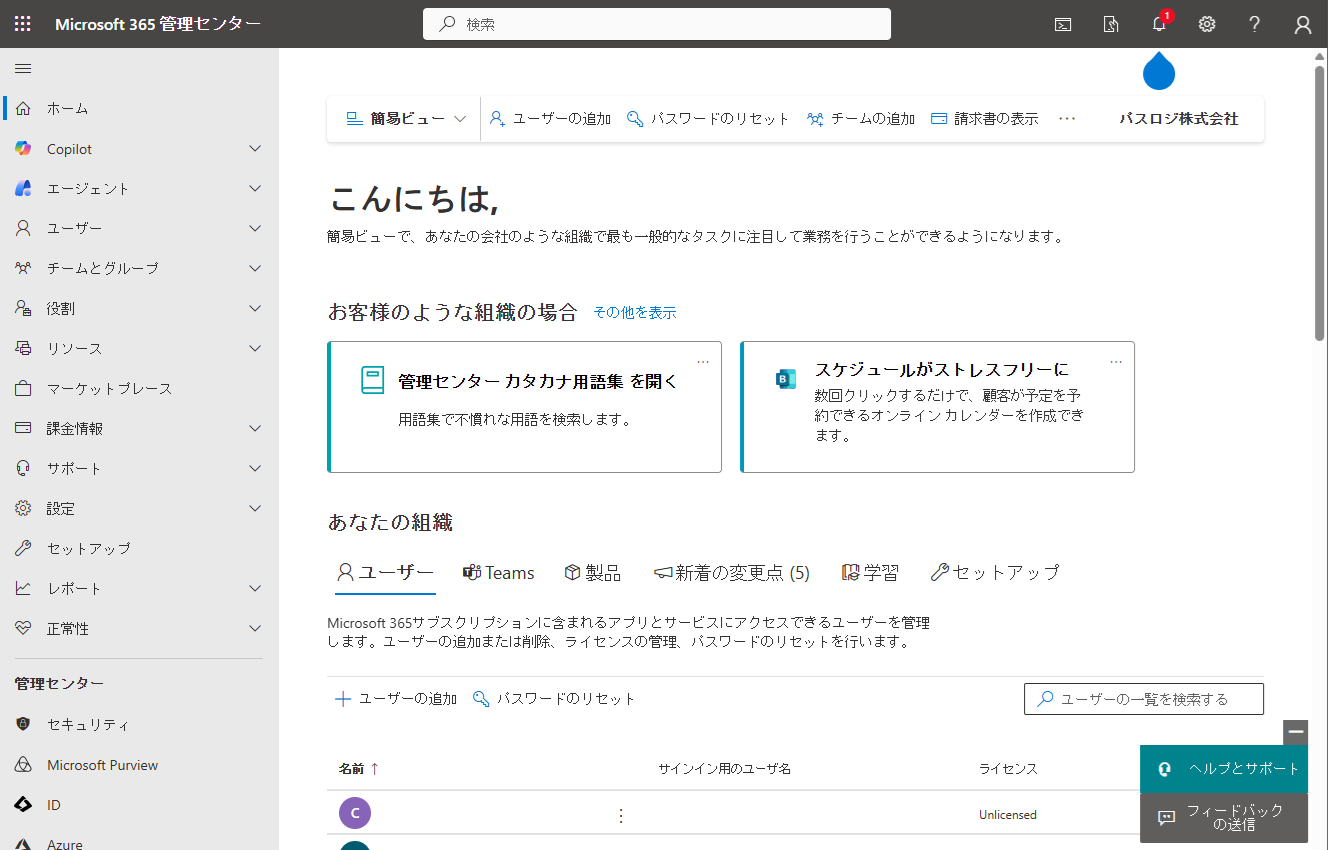Open command bar overflow ellipsis menu
1328x850 pixels.
click(1067, 119)
